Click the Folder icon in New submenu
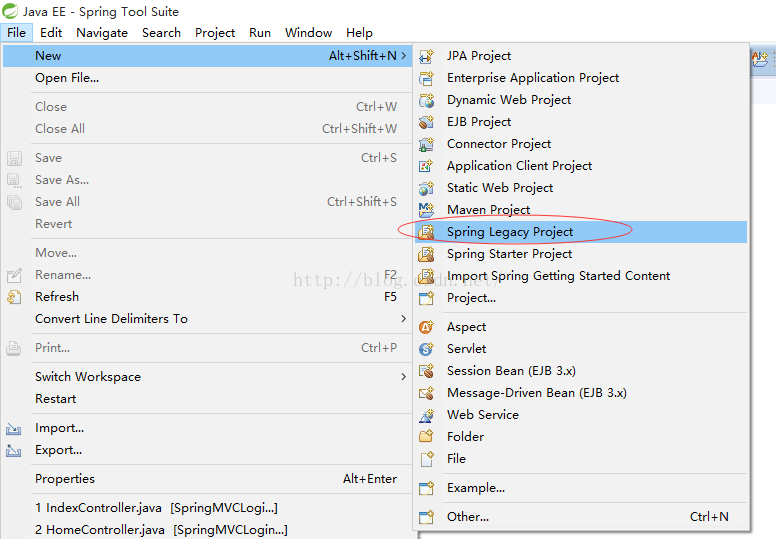 (426, 437)
